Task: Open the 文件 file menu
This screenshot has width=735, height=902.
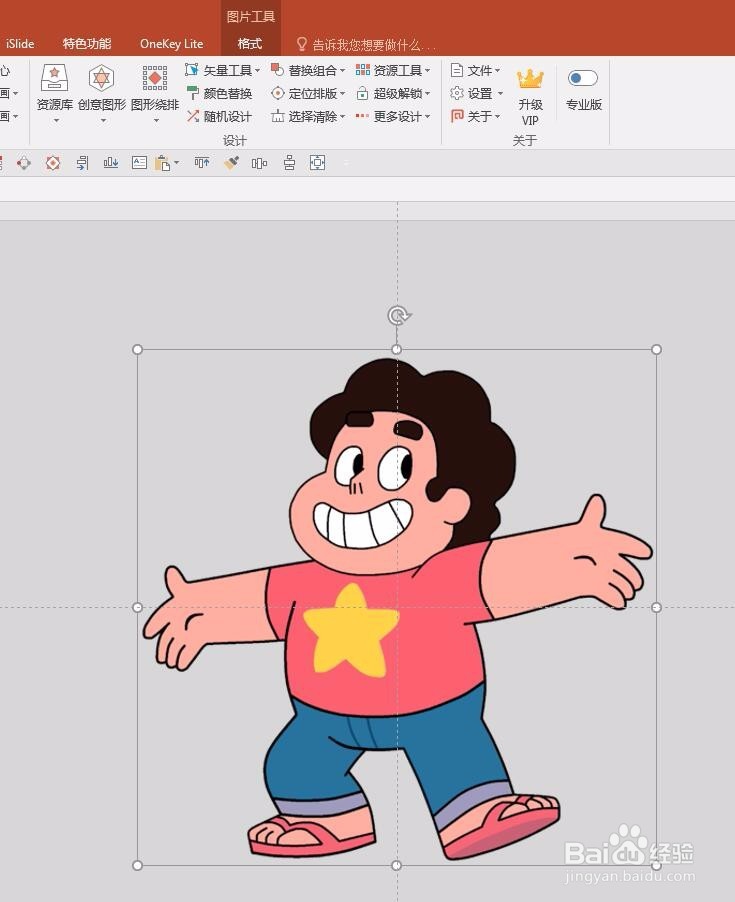Action: pos(475,70)
